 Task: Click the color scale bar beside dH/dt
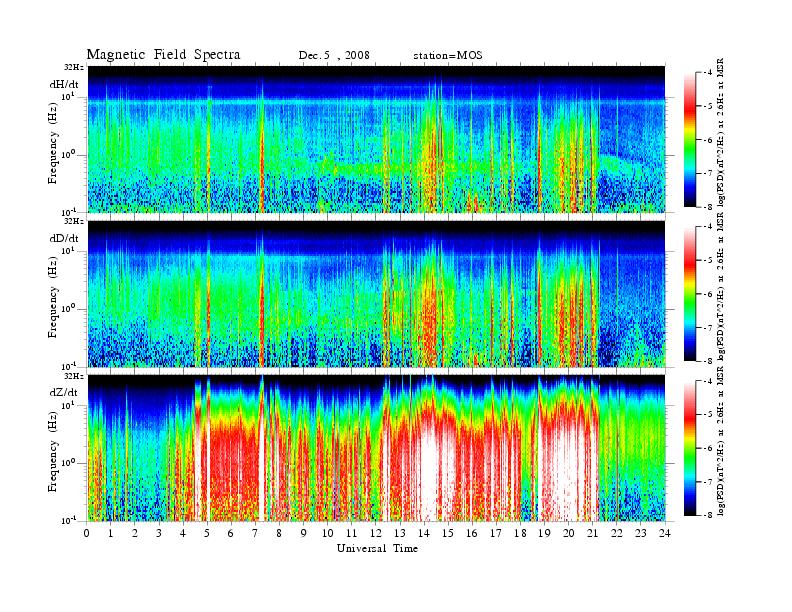pos(689,140)
